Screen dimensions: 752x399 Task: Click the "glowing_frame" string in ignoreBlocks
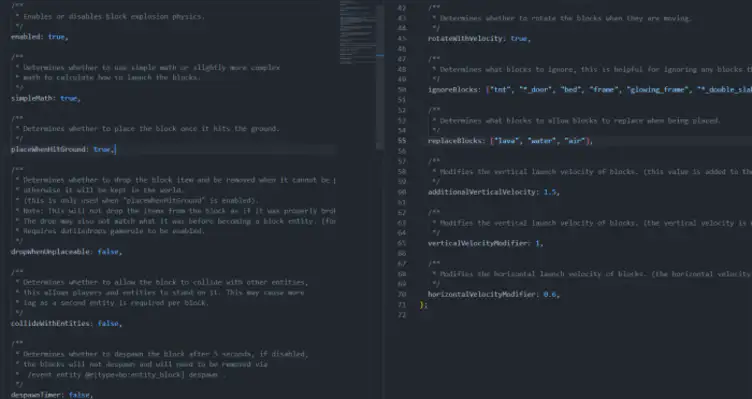(658, 90)
